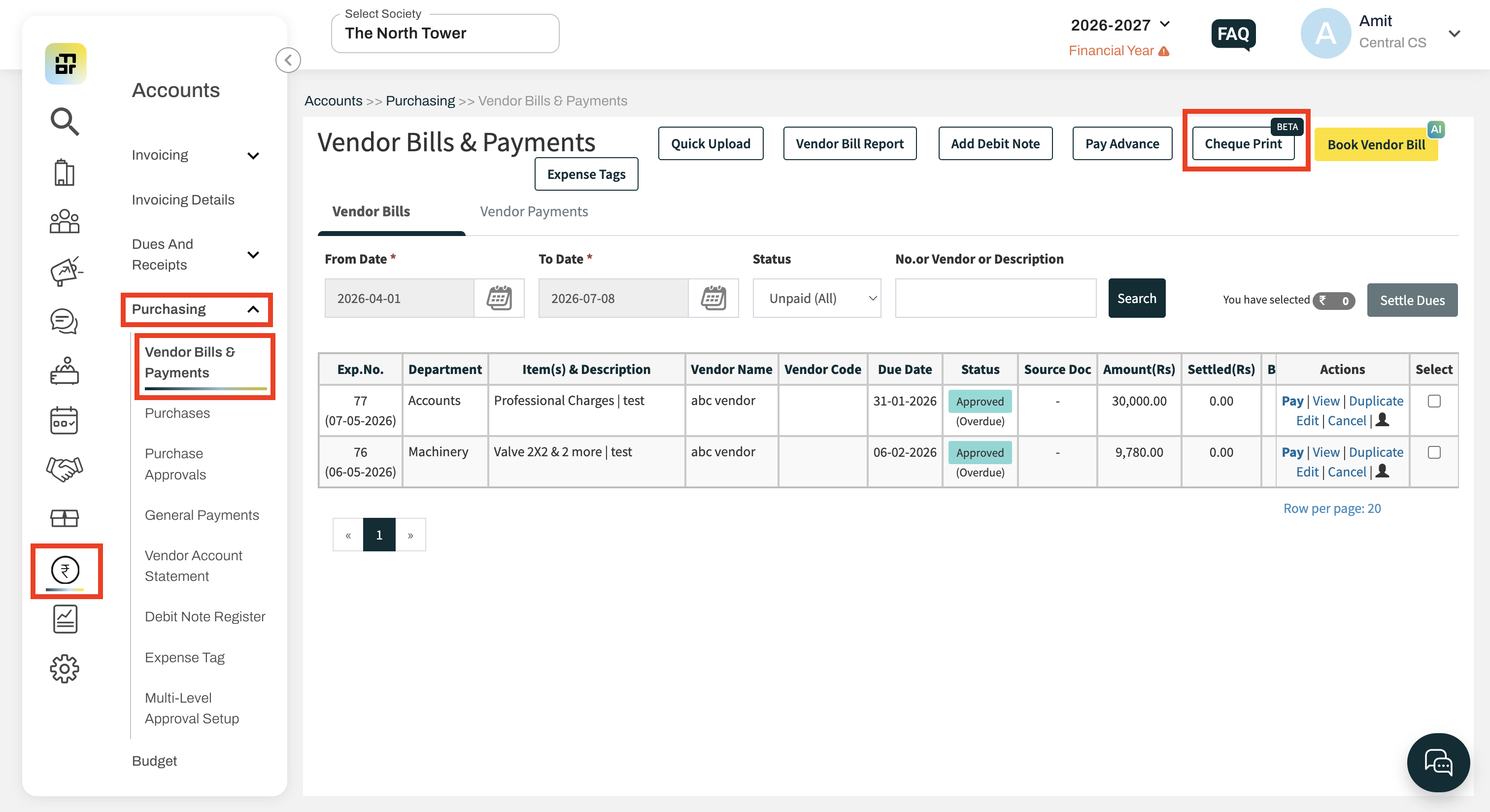The image size is (1490, 812).
Task: Click the app logo icon
Action: pyautogui.click(x=66, y=64)
